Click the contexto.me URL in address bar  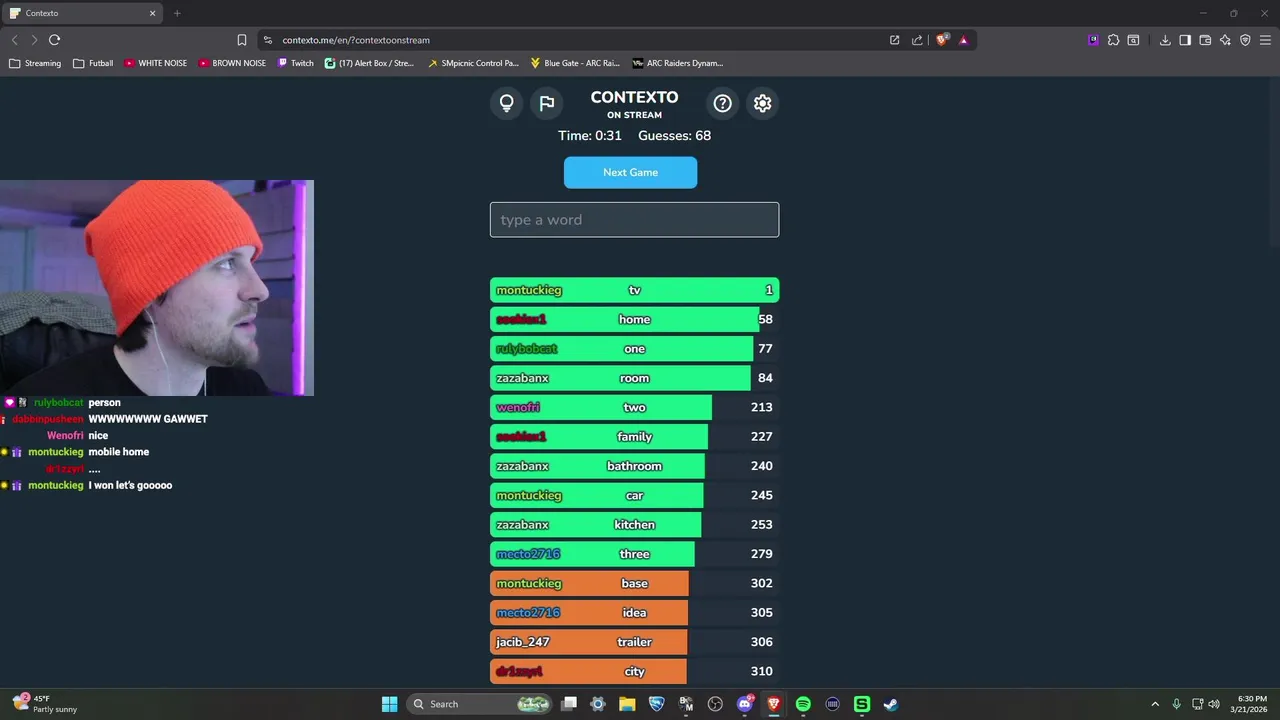click(x=356, y=40)
